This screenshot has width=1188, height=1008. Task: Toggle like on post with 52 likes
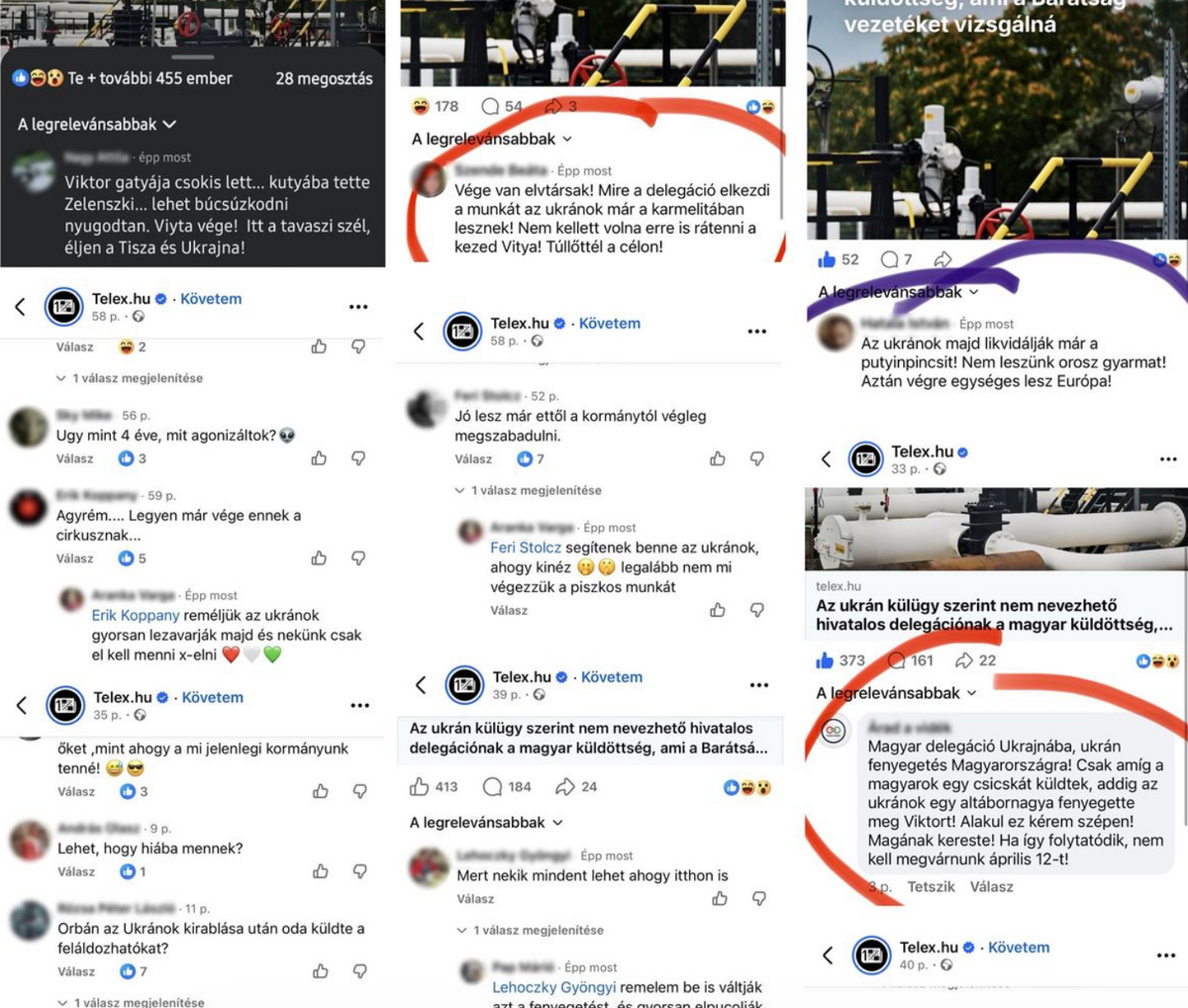pos(827,259)
